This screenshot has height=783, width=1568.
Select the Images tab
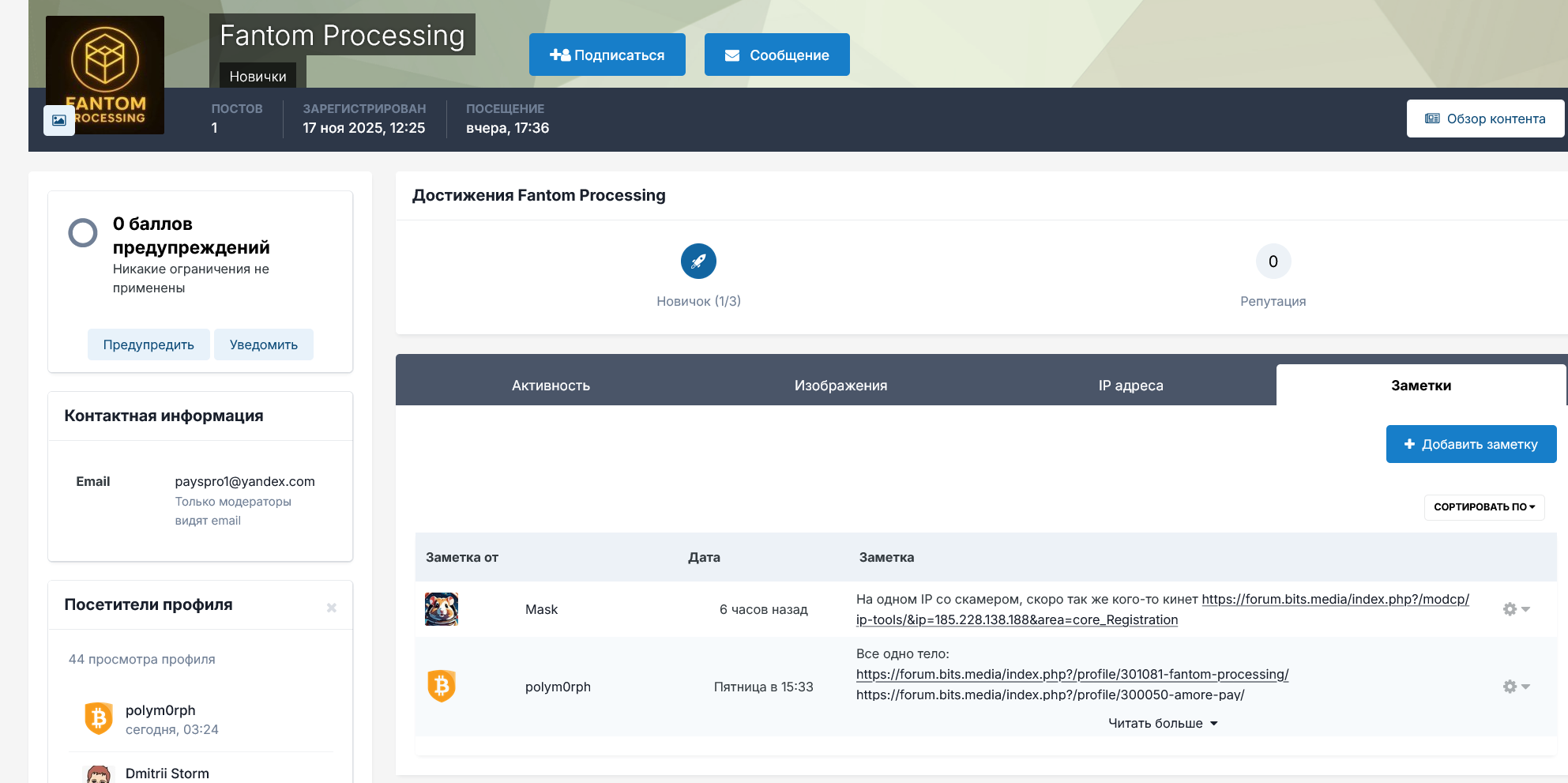840,386
